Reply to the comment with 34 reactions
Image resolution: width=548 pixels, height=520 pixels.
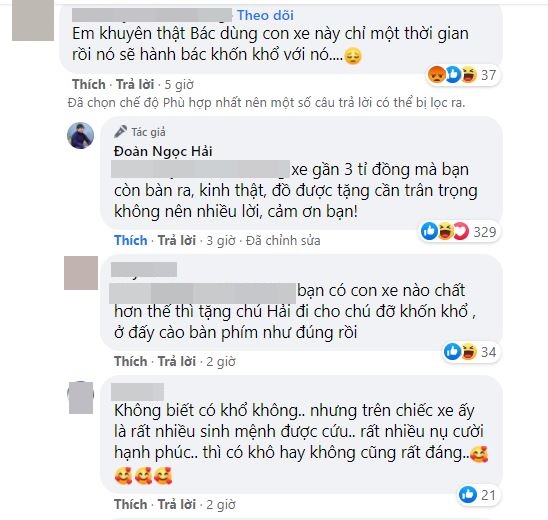[176, 361]
